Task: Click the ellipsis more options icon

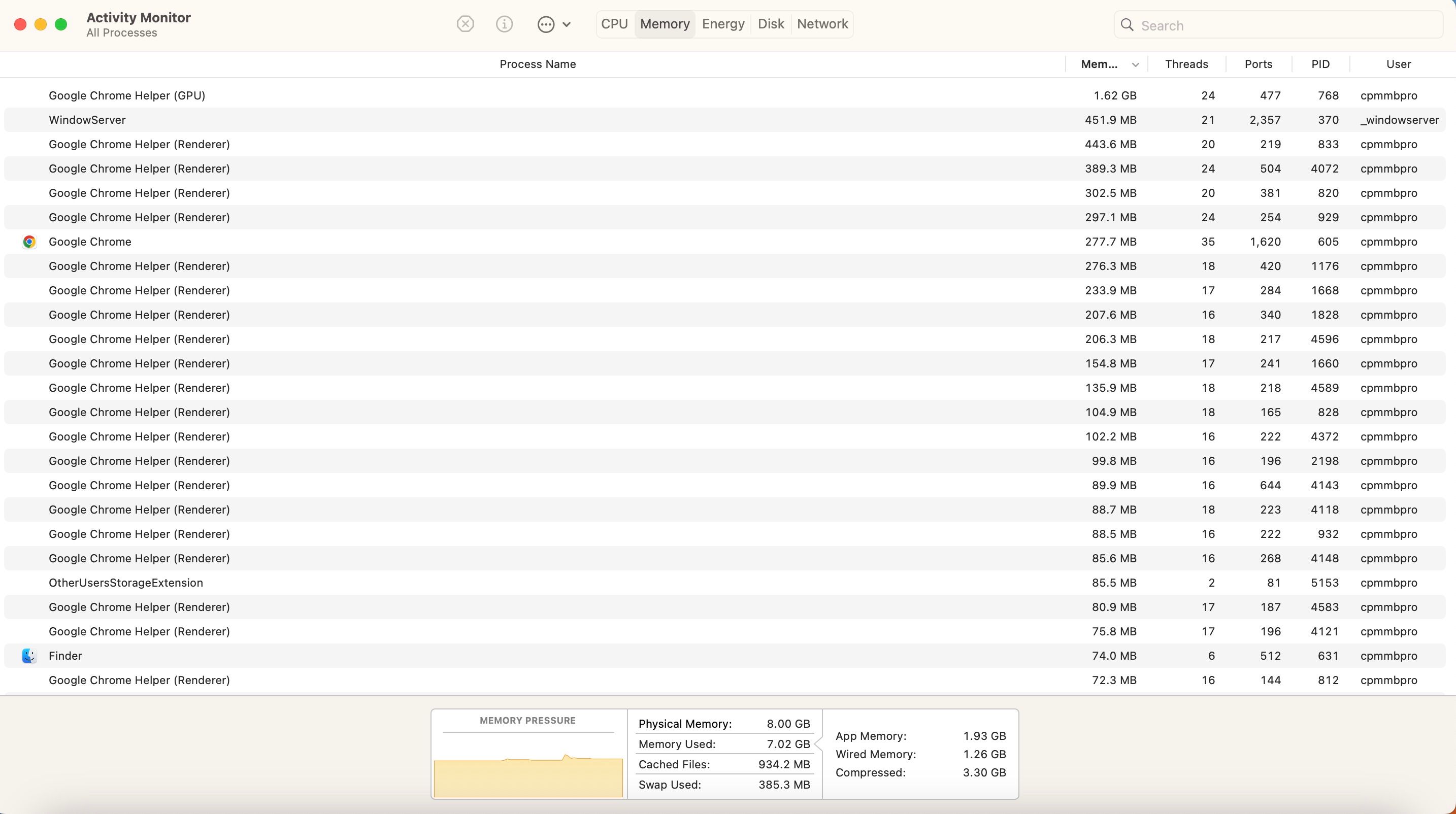Action: 545,24
